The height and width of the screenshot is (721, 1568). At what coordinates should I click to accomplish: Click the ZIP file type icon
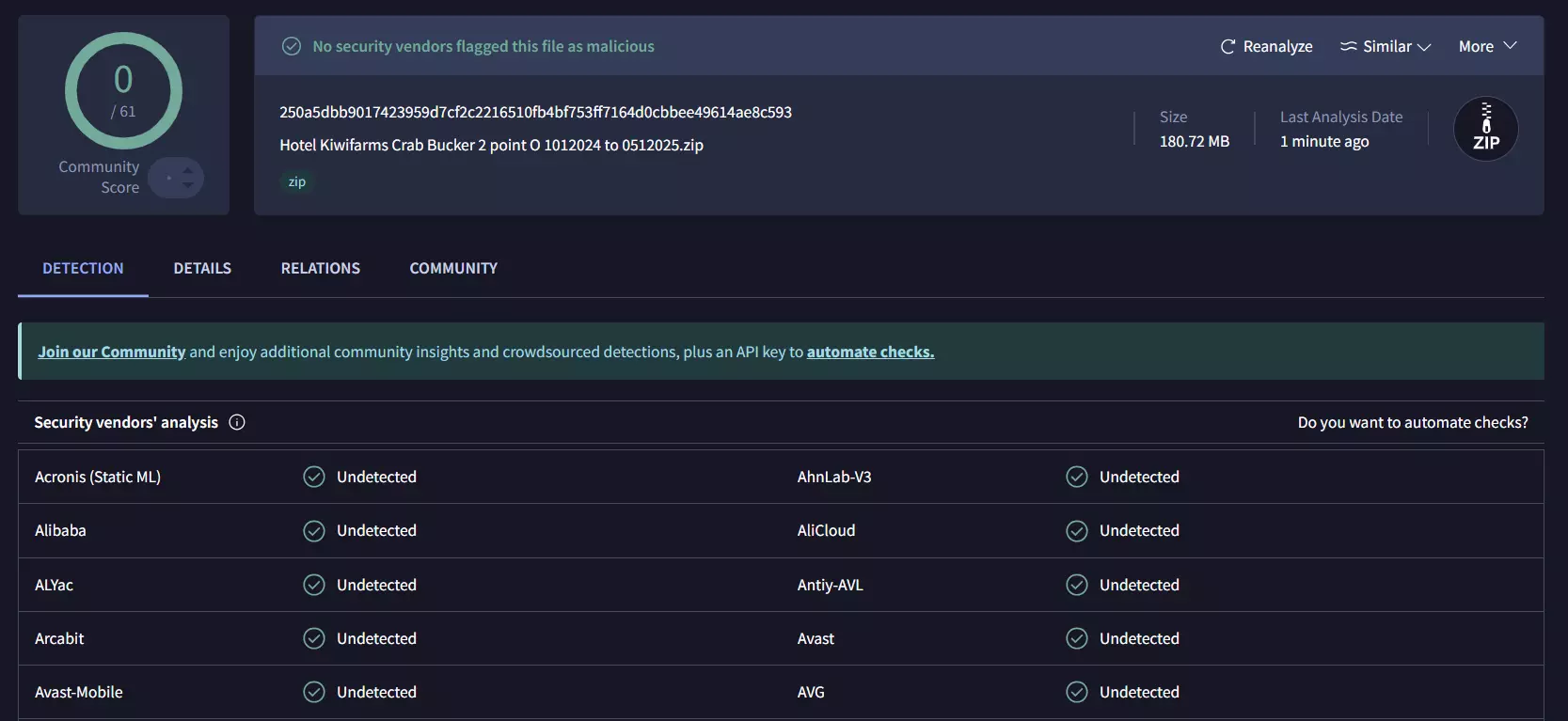click(1486, 129)
